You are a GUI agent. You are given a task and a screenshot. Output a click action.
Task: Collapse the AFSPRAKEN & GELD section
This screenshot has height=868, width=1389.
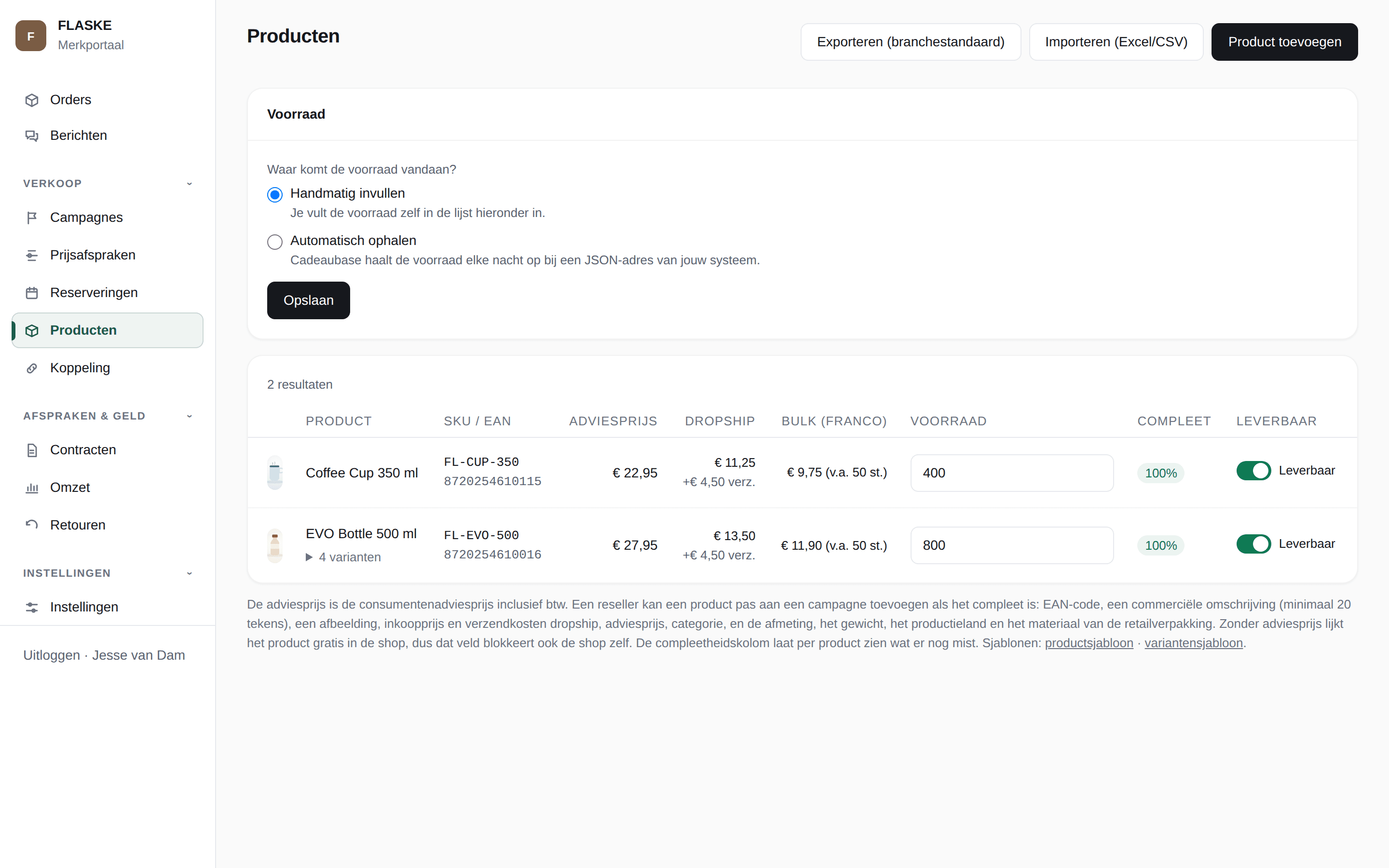pos(190,416)
